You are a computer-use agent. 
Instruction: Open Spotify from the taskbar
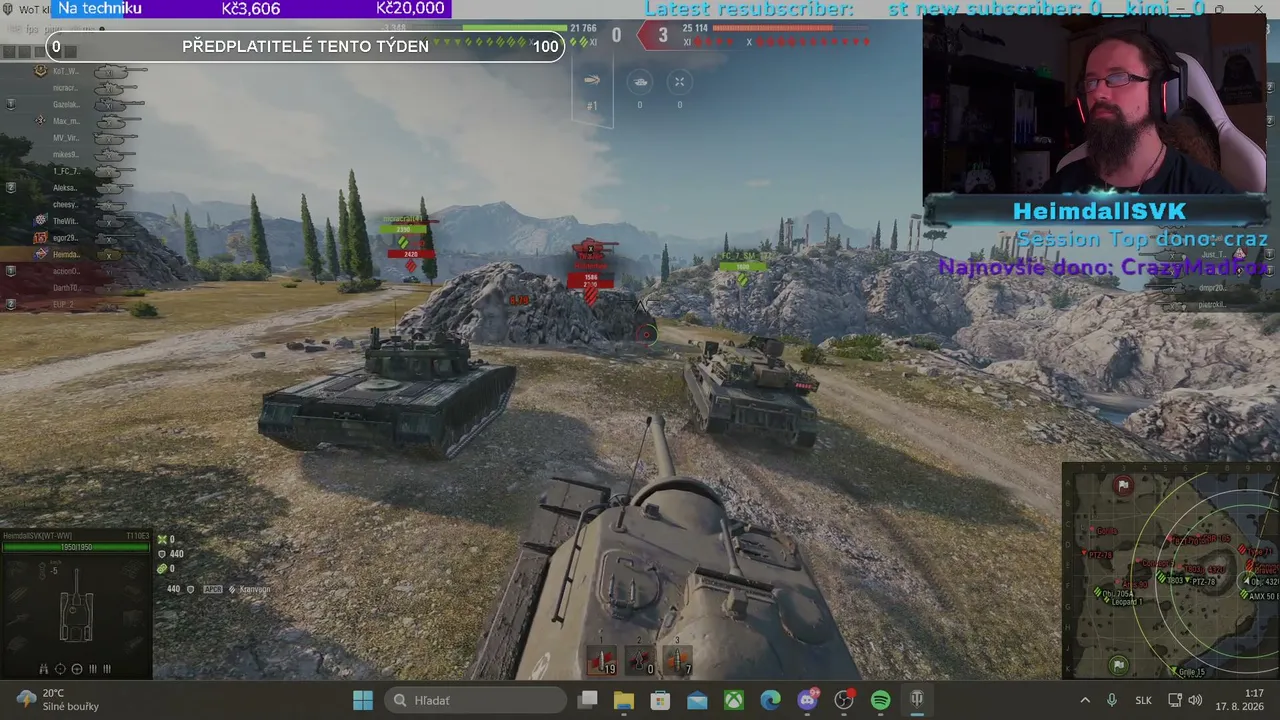click(880, 700)
